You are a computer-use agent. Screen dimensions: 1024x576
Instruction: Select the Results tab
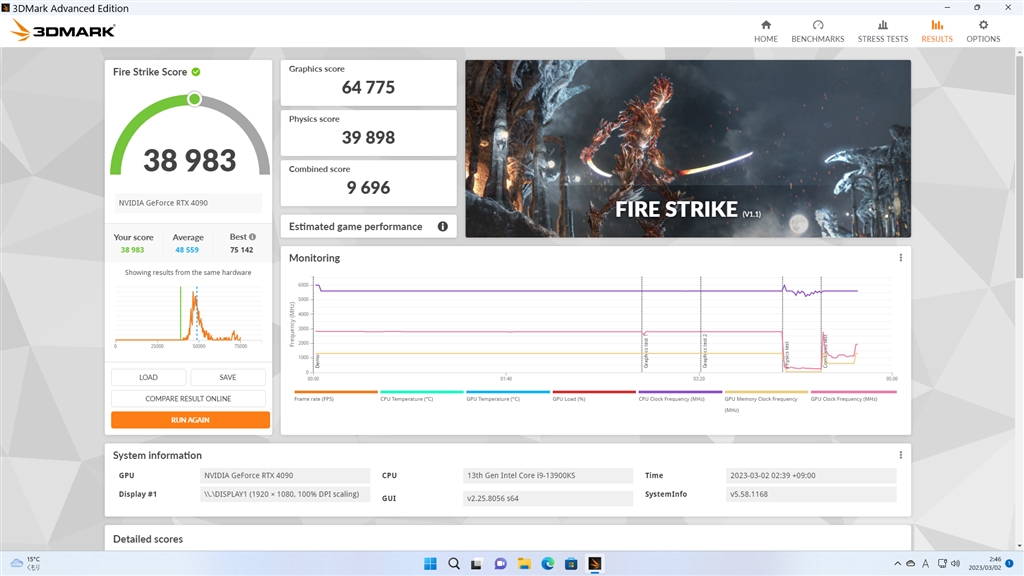(936, 31)
